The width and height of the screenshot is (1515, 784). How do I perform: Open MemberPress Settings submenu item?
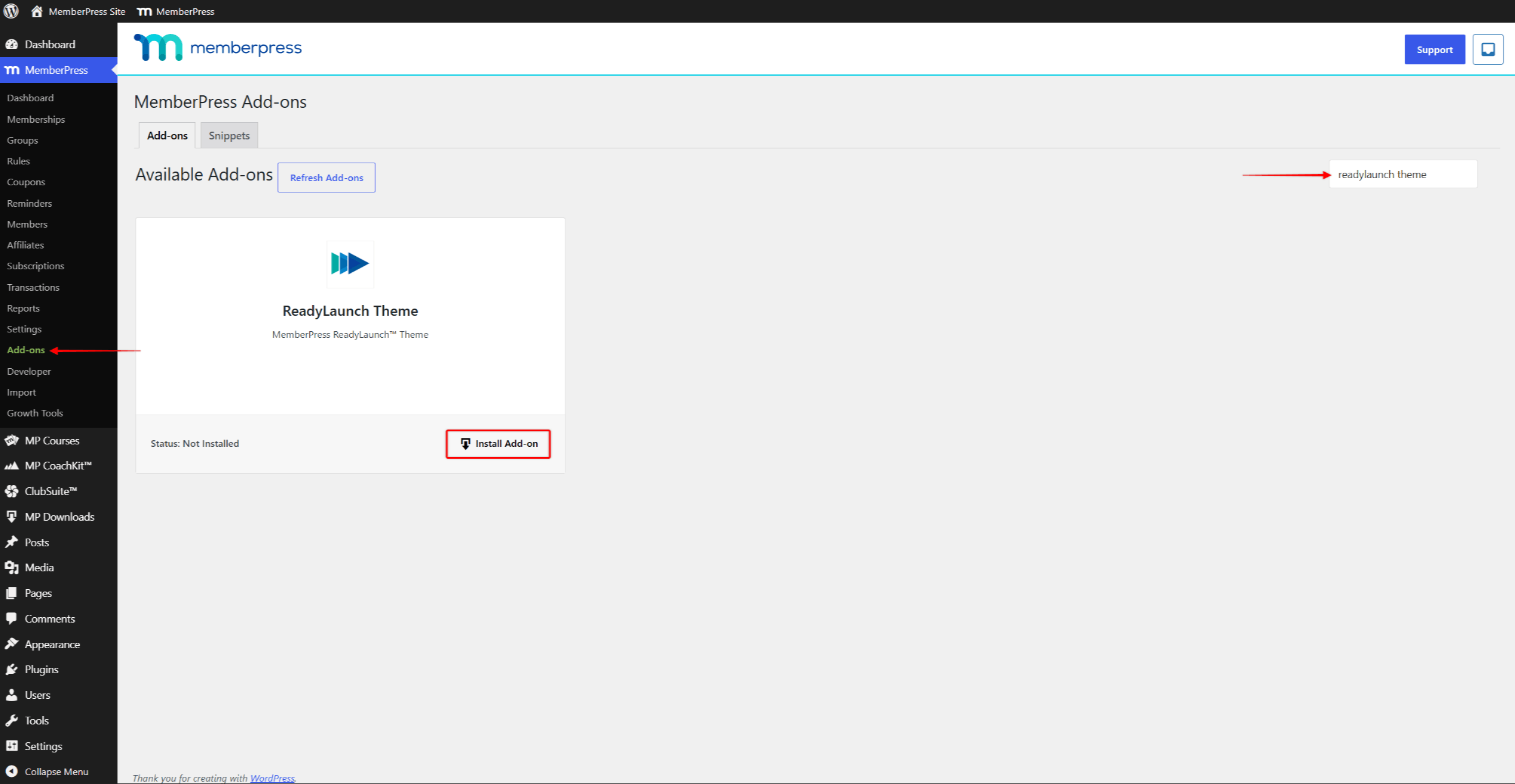point(24,329)
